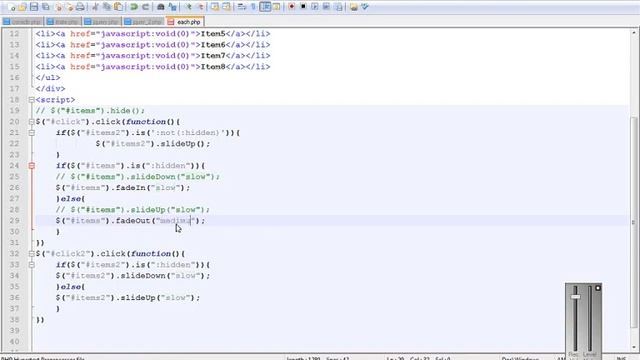Click the Run Macro Multiple Times icon

(327, 7)
